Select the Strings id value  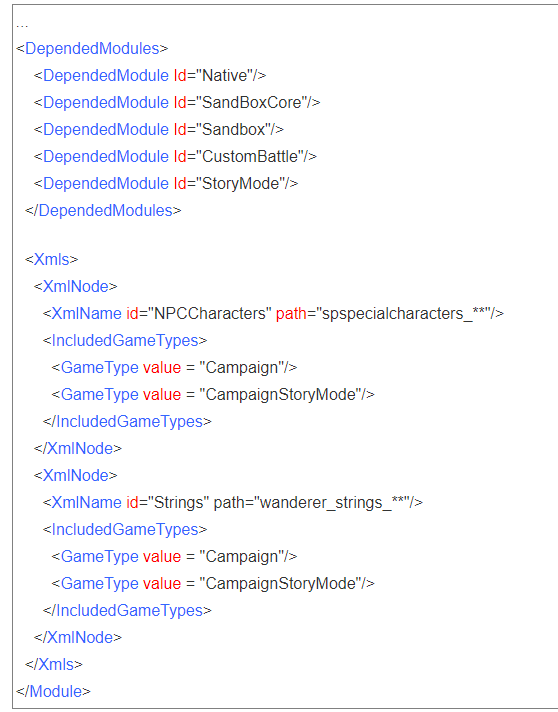[x=179, y=503]
